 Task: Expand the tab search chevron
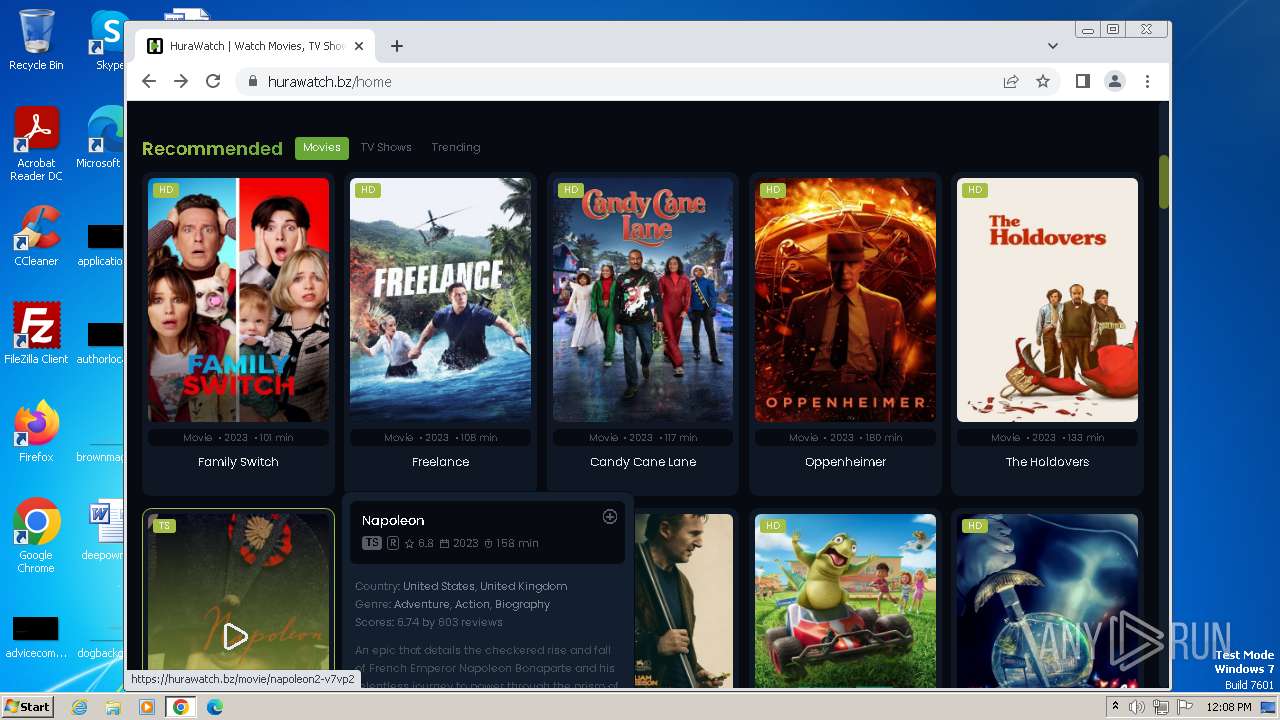click(x=1053, y=46)
